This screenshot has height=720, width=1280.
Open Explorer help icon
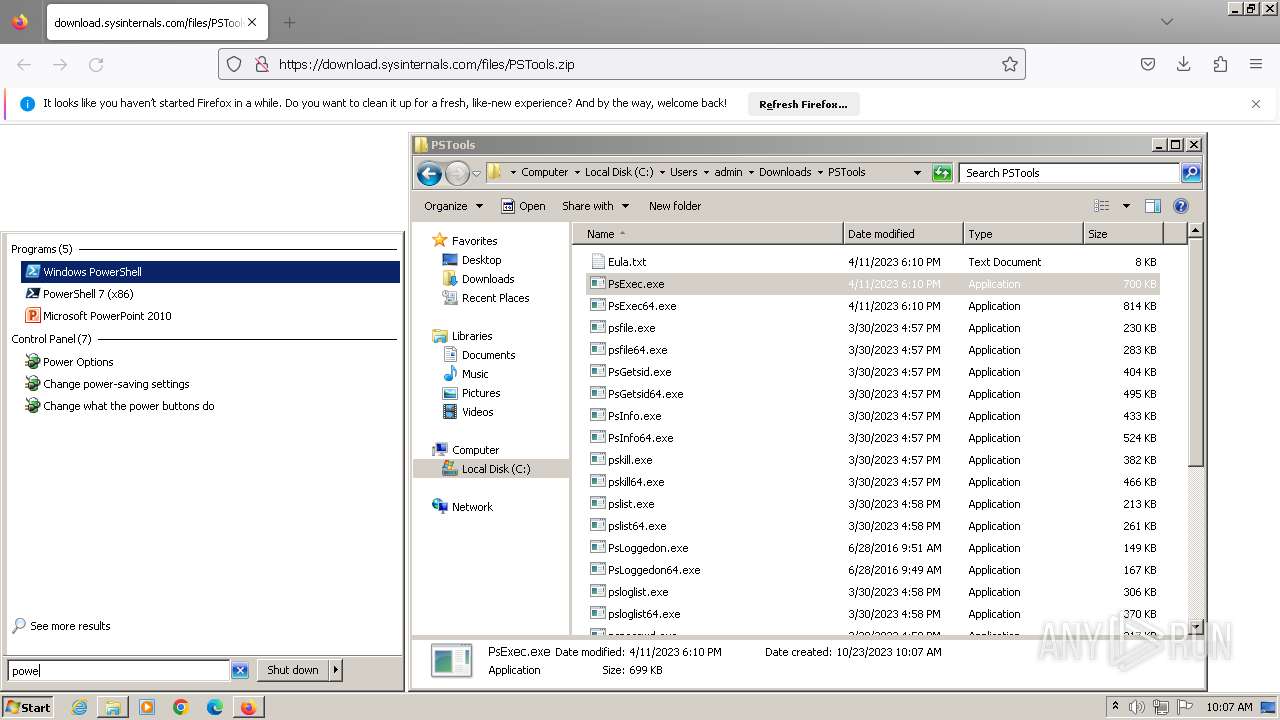[x=1181, y=206]
